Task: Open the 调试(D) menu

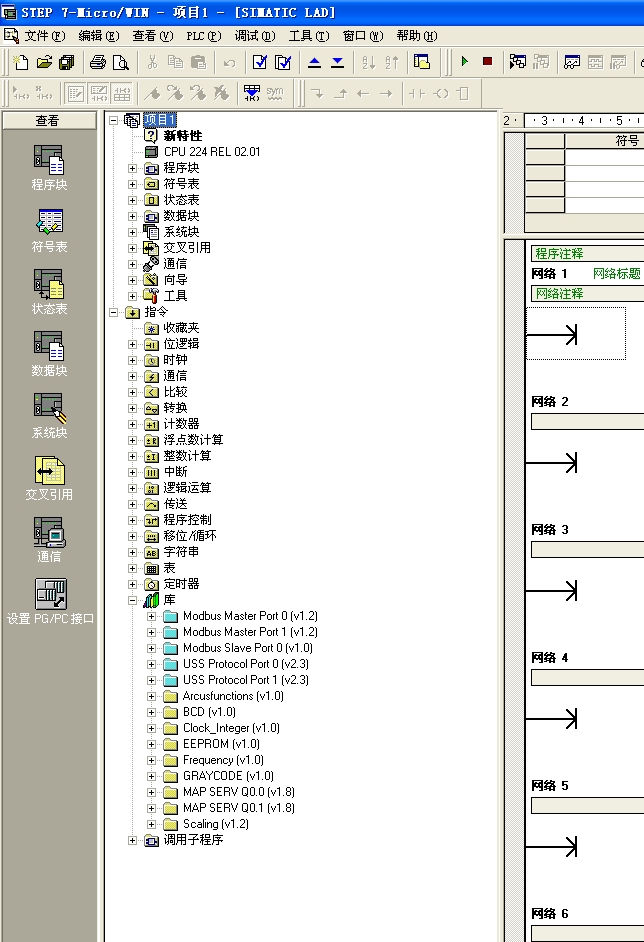Action: (x=255, y=36)
